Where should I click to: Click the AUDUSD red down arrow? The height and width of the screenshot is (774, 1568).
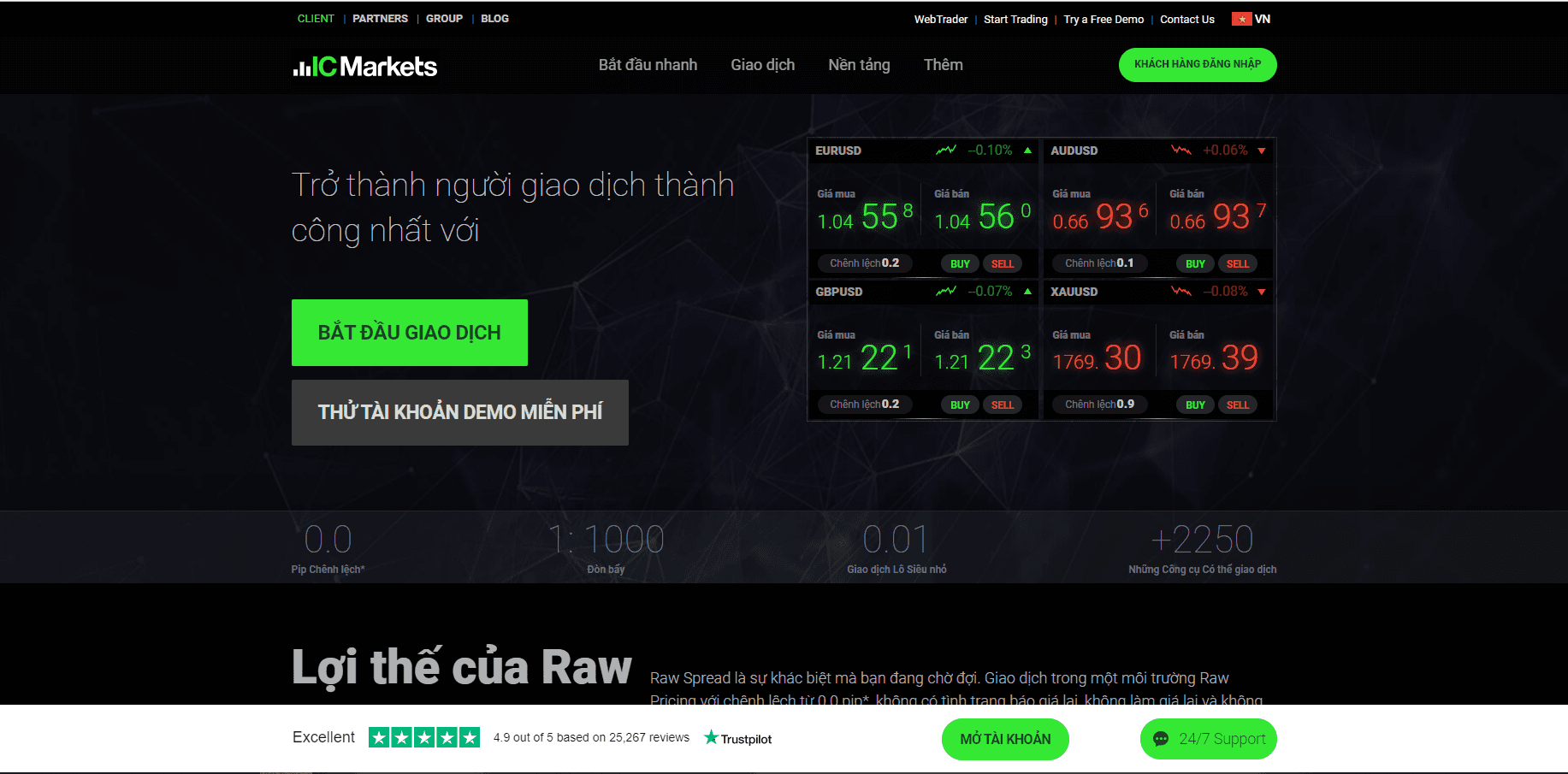pyautogui.click(x=1262, y=151)
